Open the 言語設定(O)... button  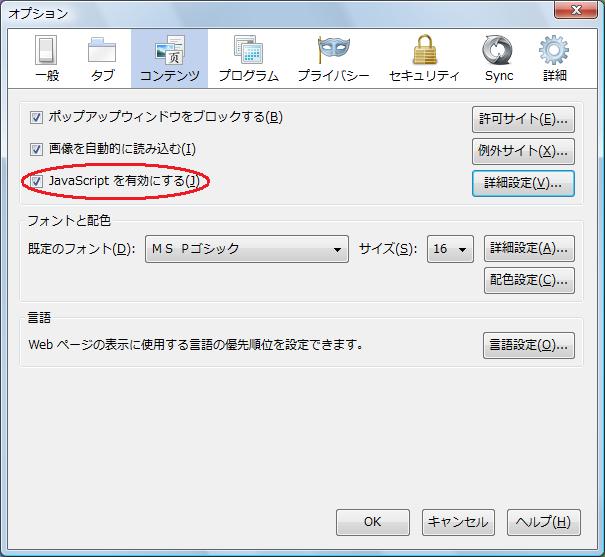tap(529, 346)
